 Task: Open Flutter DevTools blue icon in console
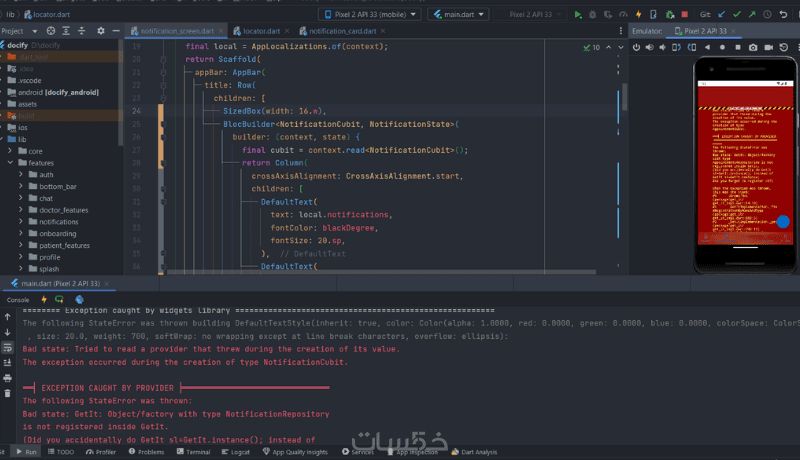[79, 299]
